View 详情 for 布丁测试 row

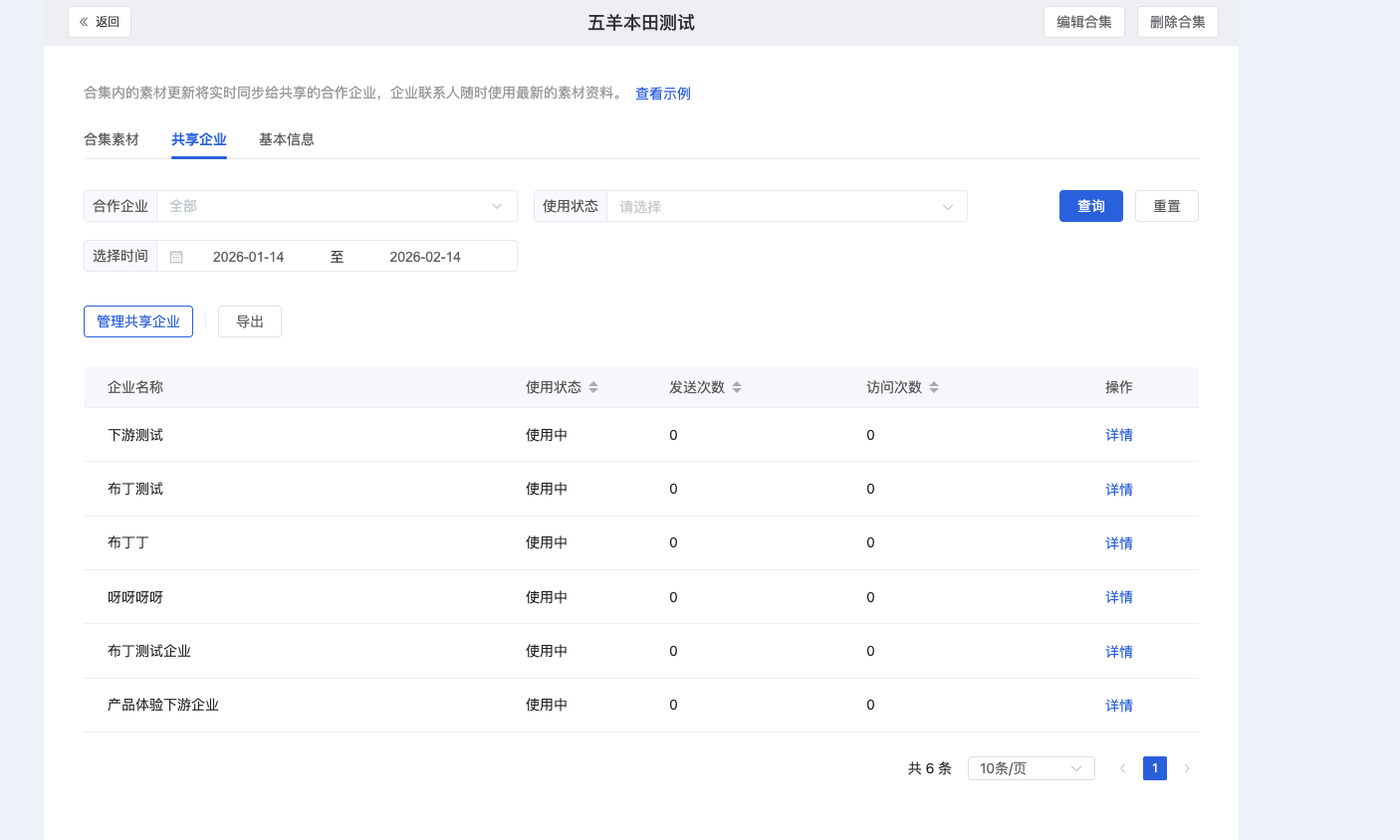point(1119,490)
